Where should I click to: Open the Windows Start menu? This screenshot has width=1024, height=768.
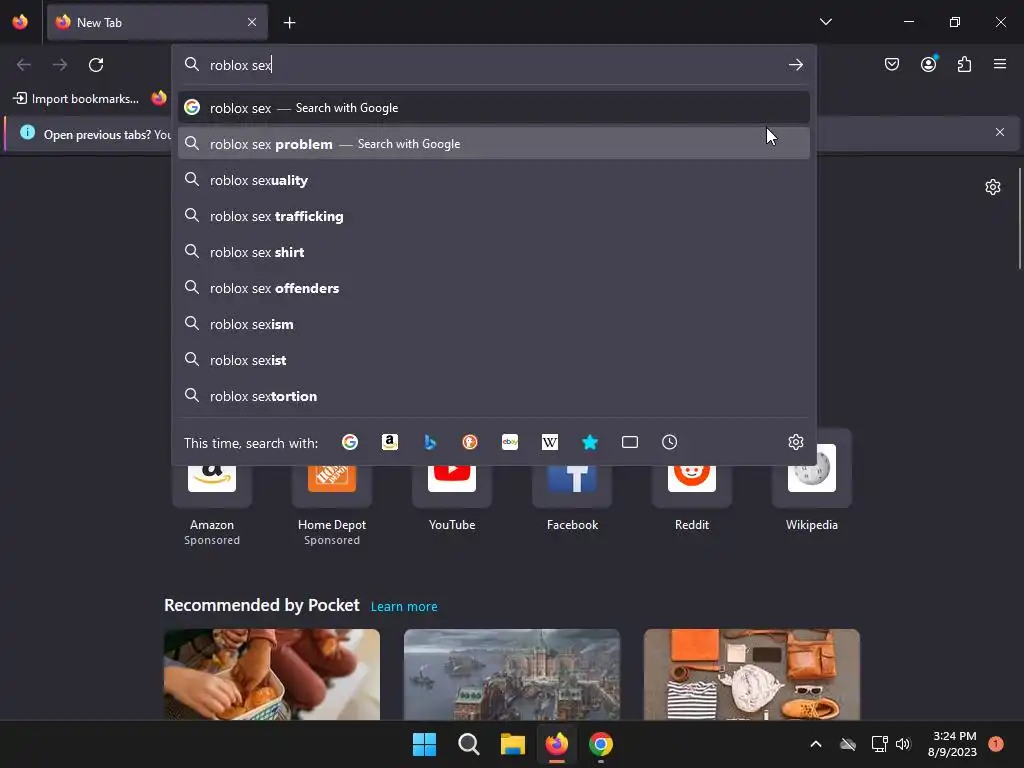pos(424,744)
